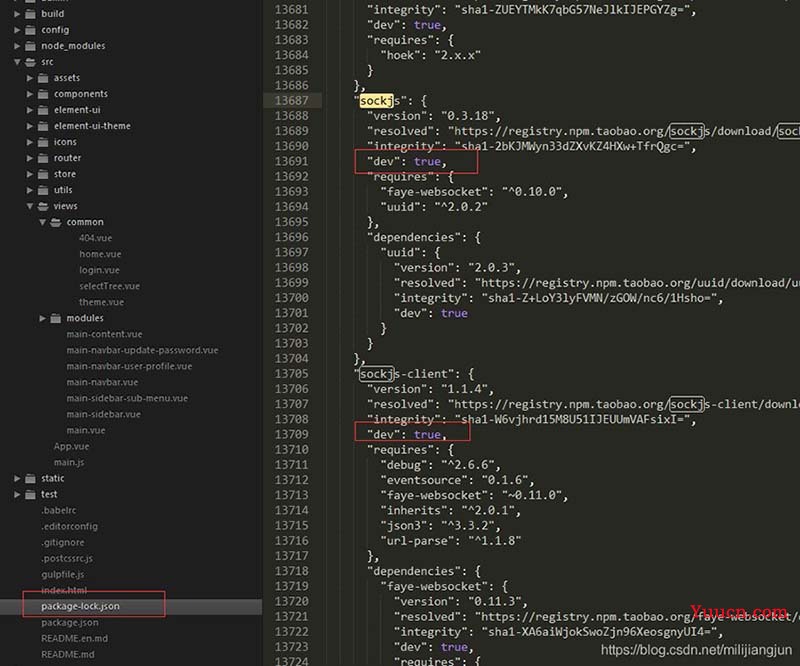Click the build folder icon
The width and height of the screenshot is (800, 666).
[31, 14]
